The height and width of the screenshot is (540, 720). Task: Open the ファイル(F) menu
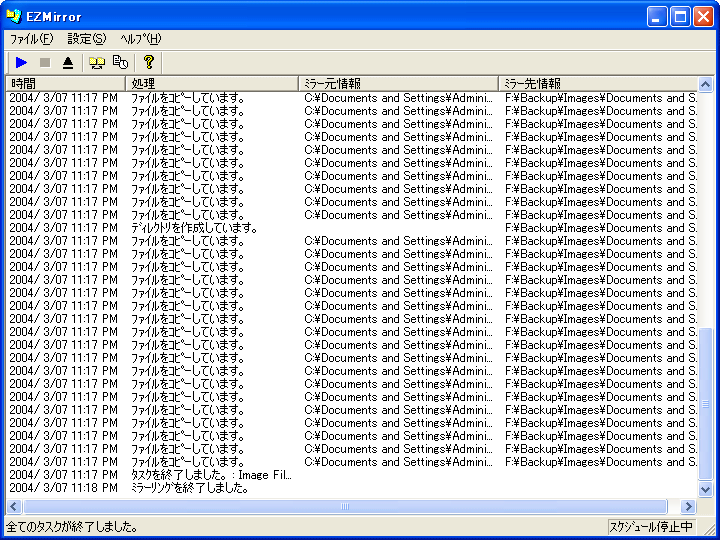click(x=31, y=39)
